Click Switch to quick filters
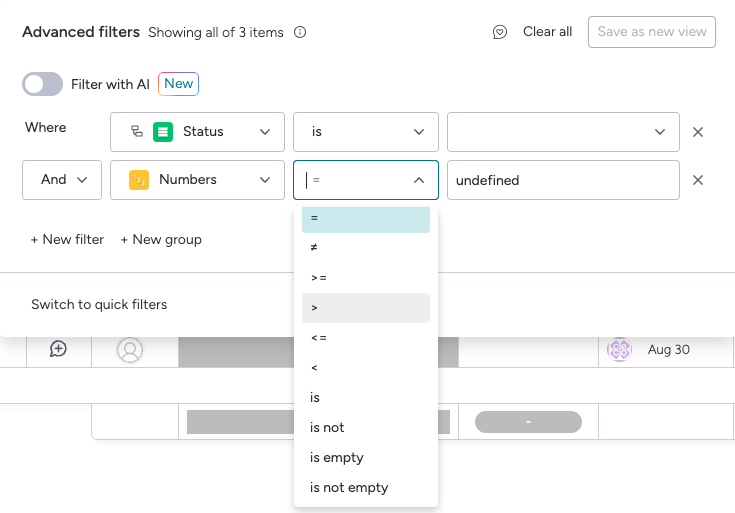Screen dimensions: 735x513 click(x=99, y=304)
